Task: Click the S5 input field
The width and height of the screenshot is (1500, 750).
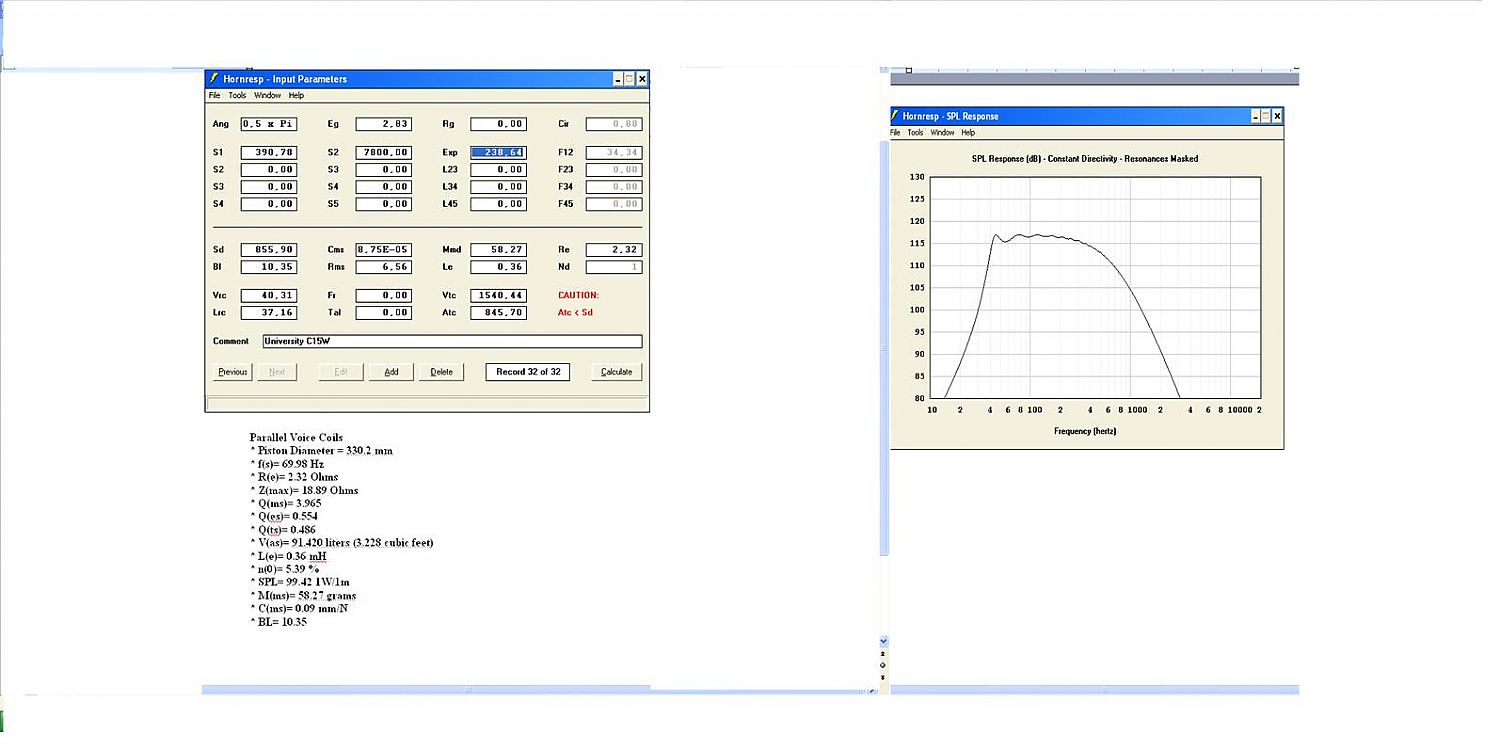Action: 384,204
